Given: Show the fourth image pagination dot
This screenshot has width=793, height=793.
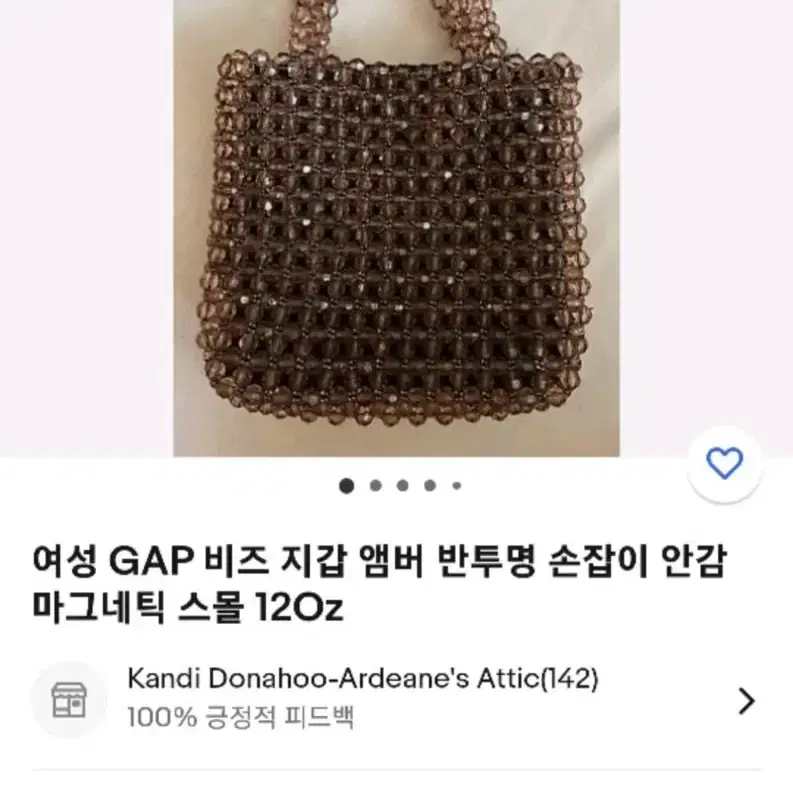Looking at the screenshot, I should (x=430, y=486).
